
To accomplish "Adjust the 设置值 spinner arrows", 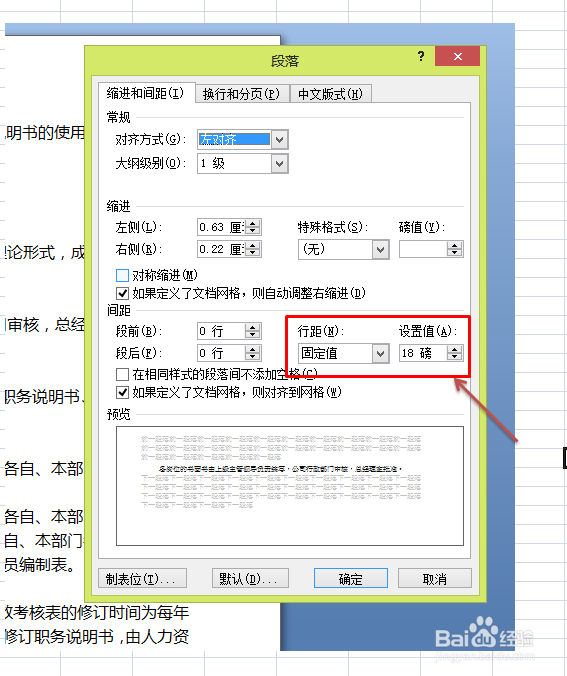I will [454, 353].
